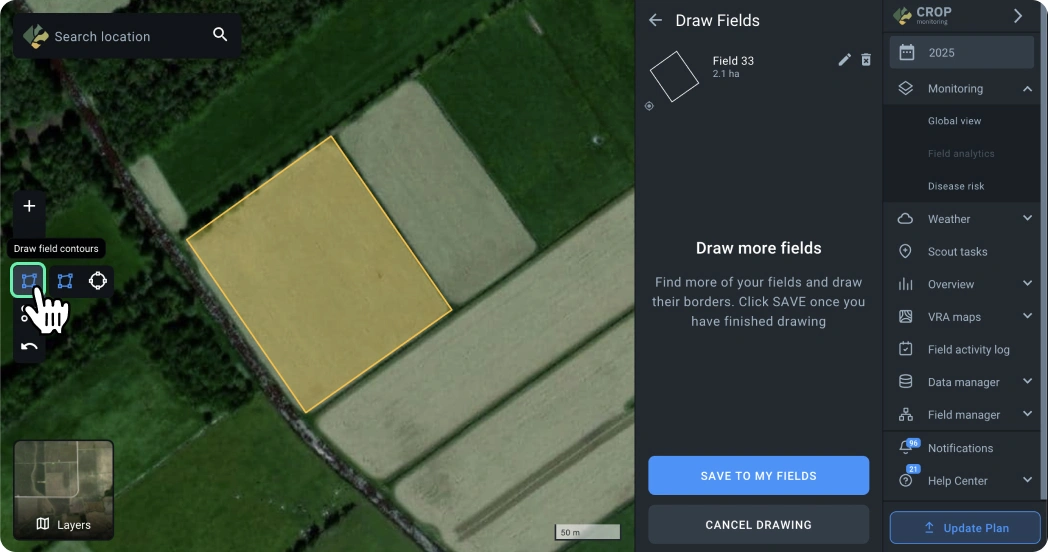Collapse the Monitoring section
The width and height of the screenshot is (1048, 552).
(1027, 89)
